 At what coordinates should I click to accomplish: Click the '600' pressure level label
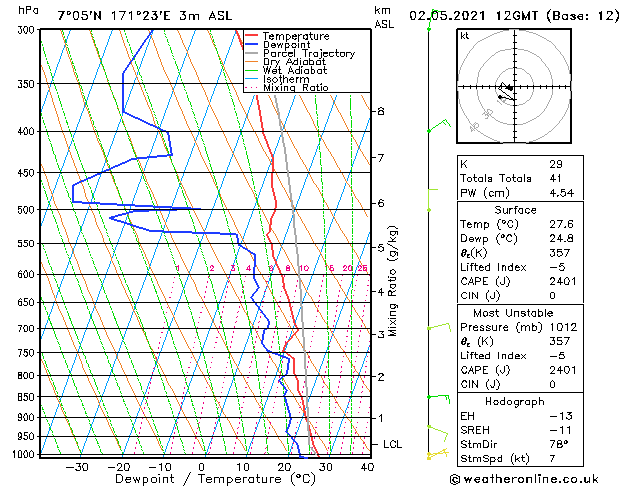[x=28, y=274]
